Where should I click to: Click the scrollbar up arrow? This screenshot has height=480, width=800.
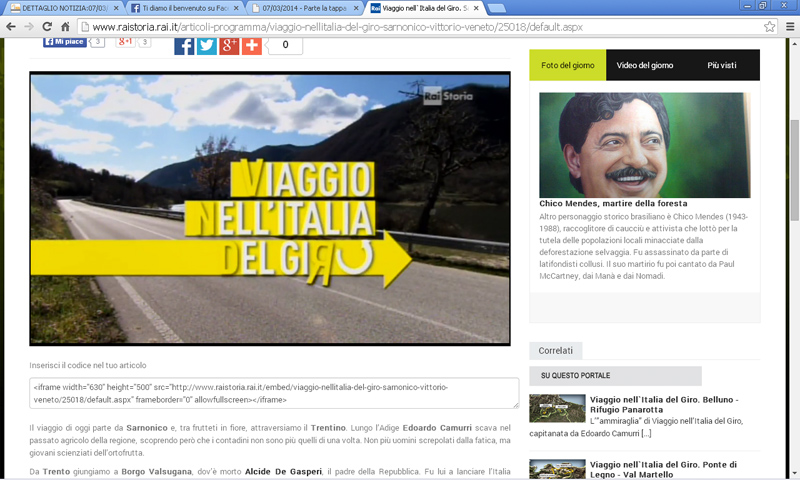[794, 44]
